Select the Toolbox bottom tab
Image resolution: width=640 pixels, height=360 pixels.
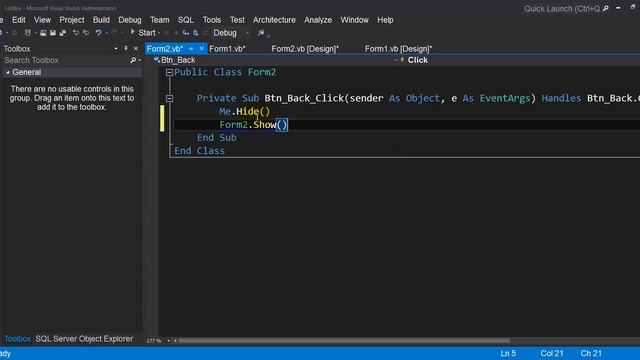(x=17, y=339)
